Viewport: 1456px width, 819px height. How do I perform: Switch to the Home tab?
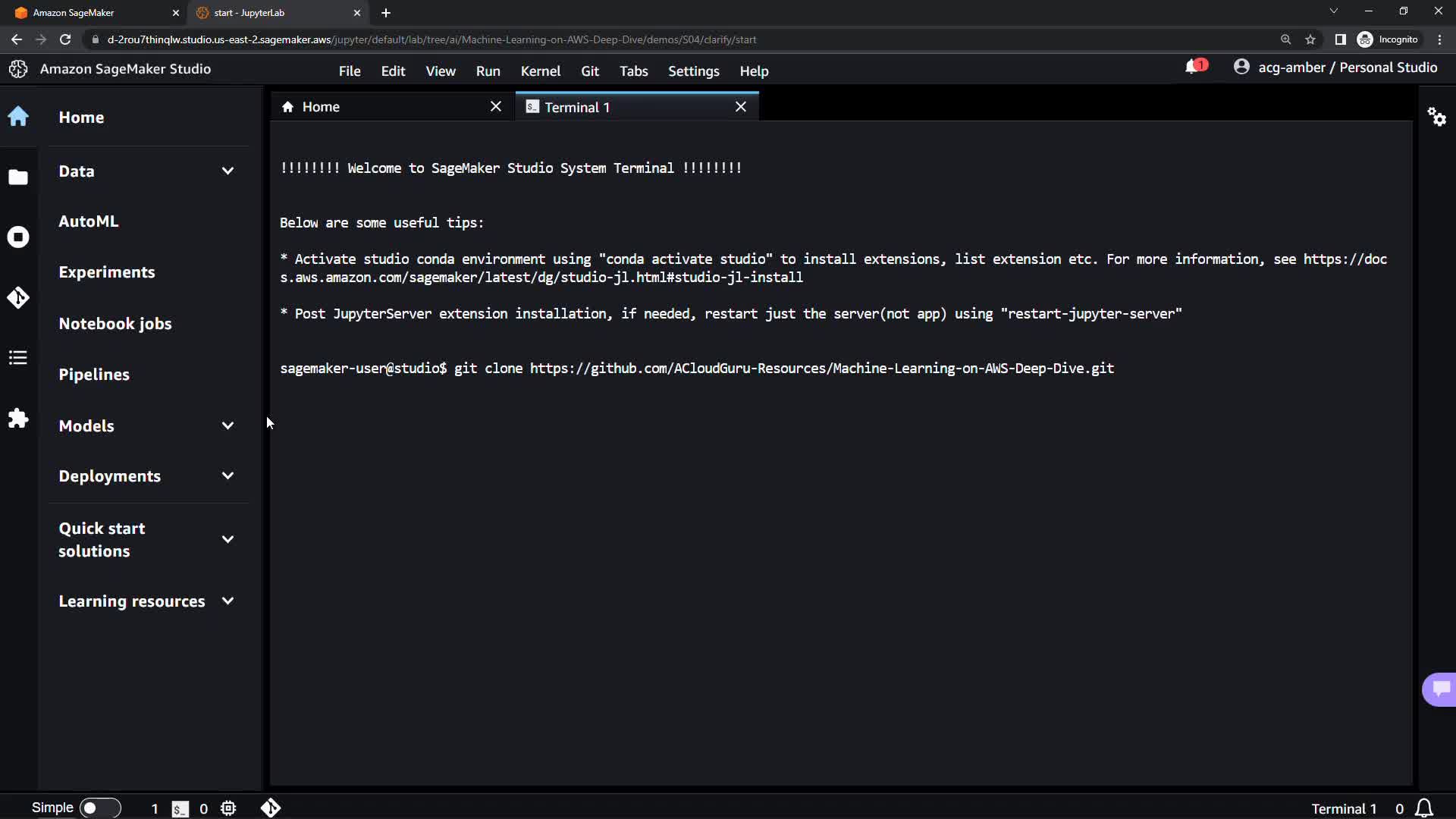(321, 107)
